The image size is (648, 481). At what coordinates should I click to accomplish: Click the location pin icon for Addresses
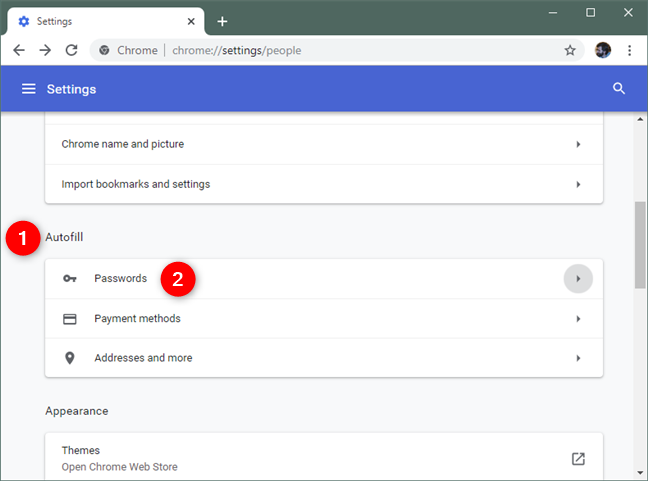pyautogui.click(x=70, y=358)
